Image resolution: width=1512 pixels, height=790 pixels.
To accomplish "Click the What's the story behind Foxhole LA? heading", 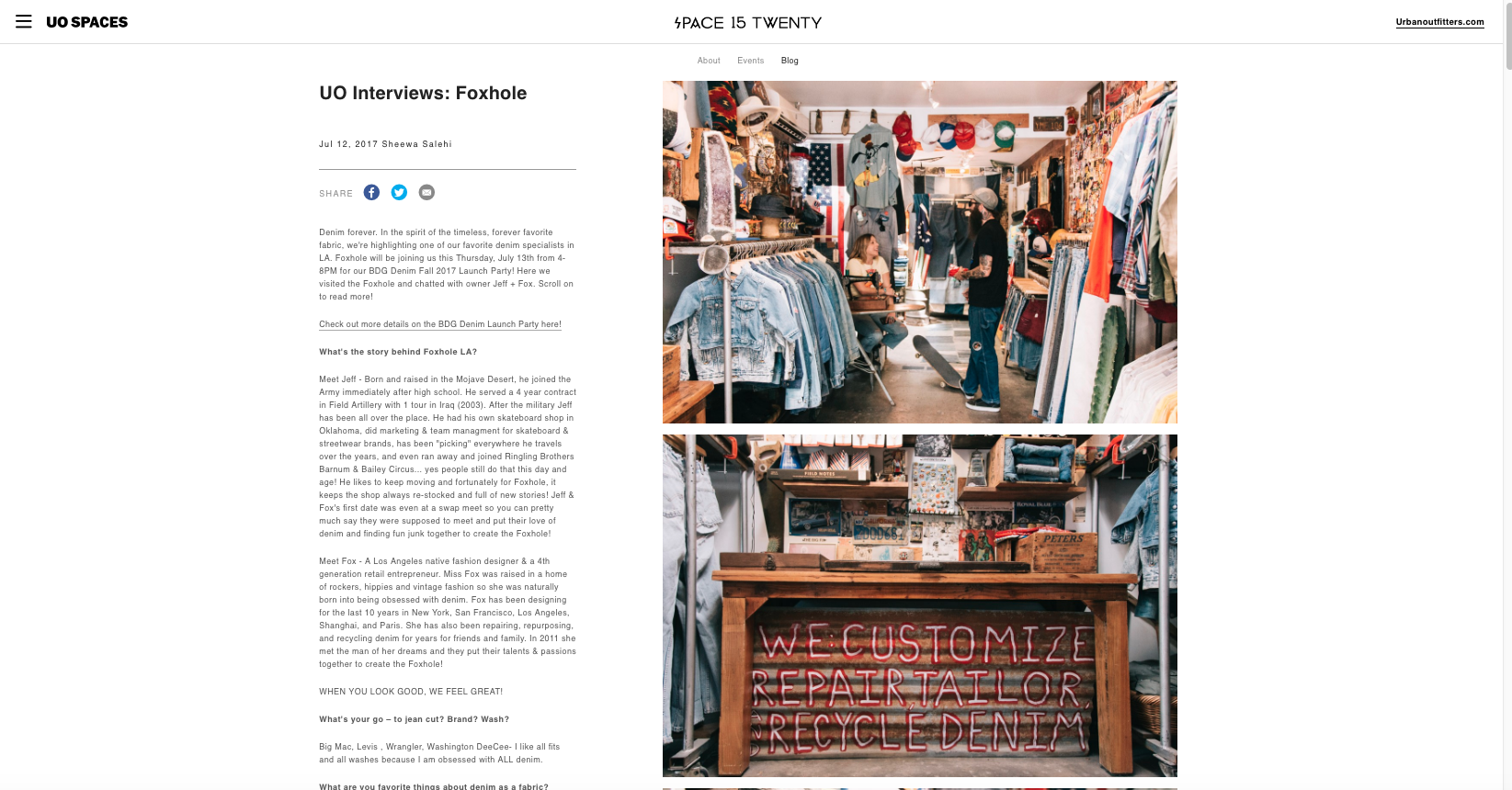I will [x=398, y=352].
